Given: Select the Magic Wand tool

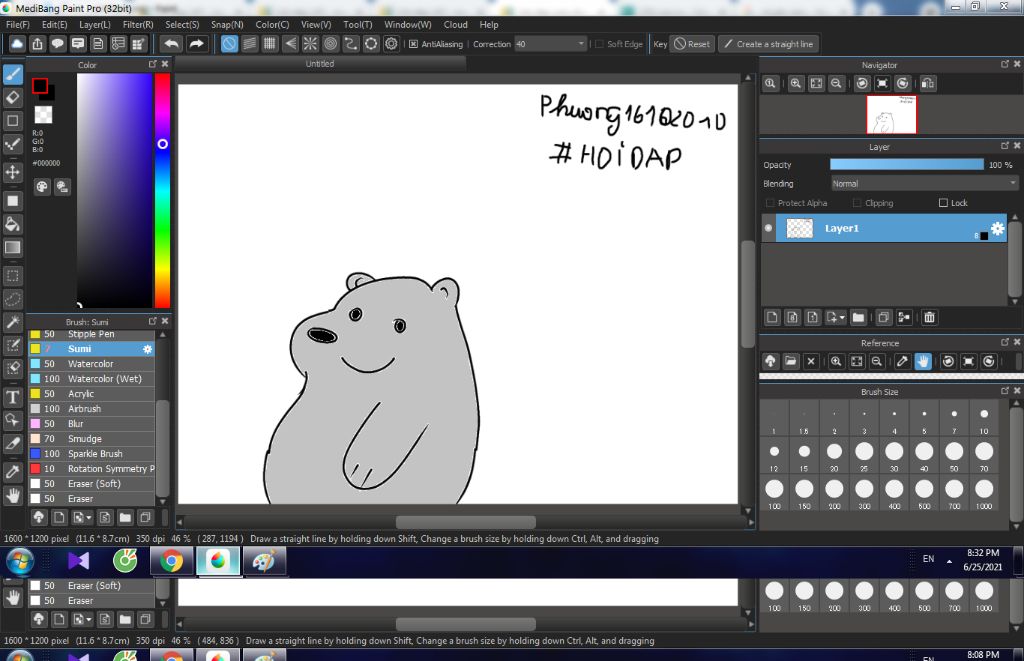Looking at the screenshot, I should point(13,322).
